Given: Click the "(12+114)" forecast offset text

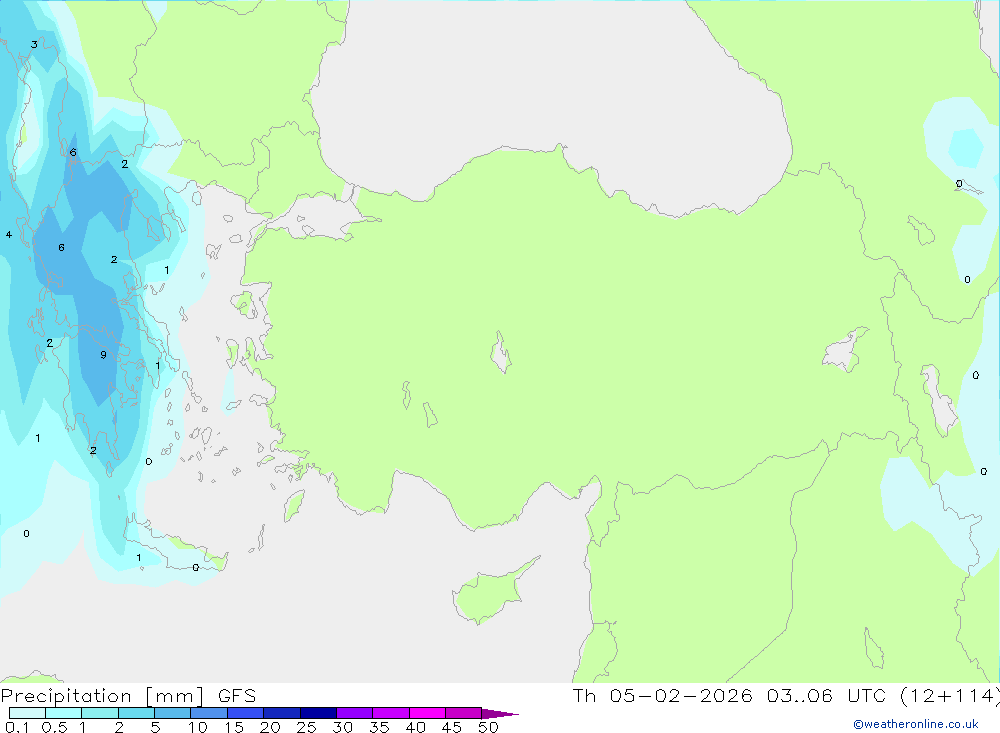Looking at the screenshot, I should [950, 696].
